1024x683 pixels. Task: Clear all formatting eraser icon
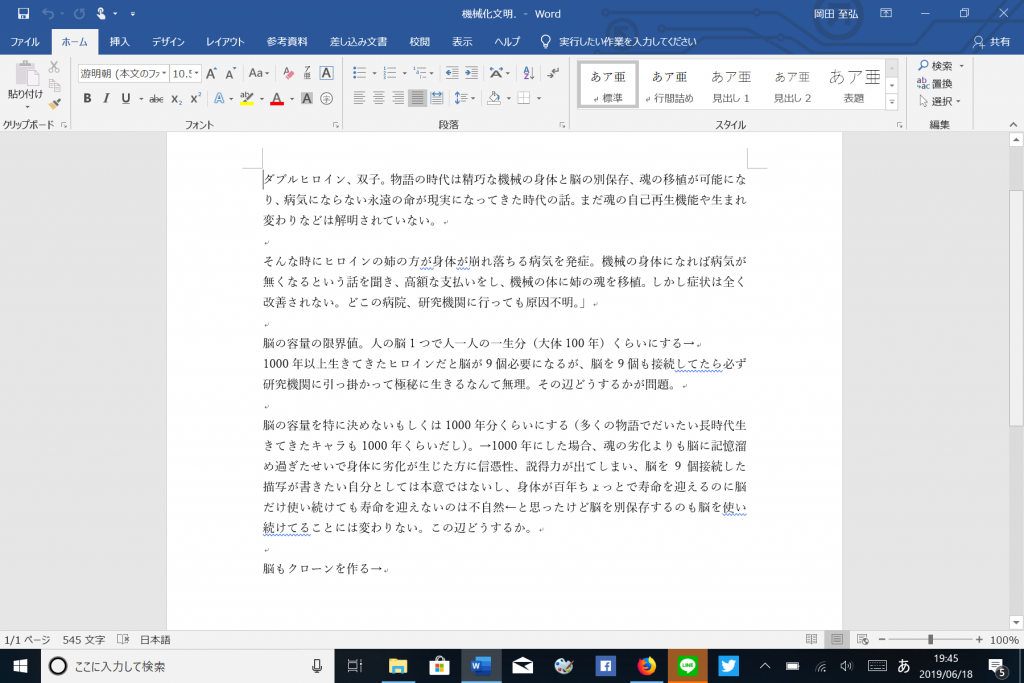tap(288, 73)
